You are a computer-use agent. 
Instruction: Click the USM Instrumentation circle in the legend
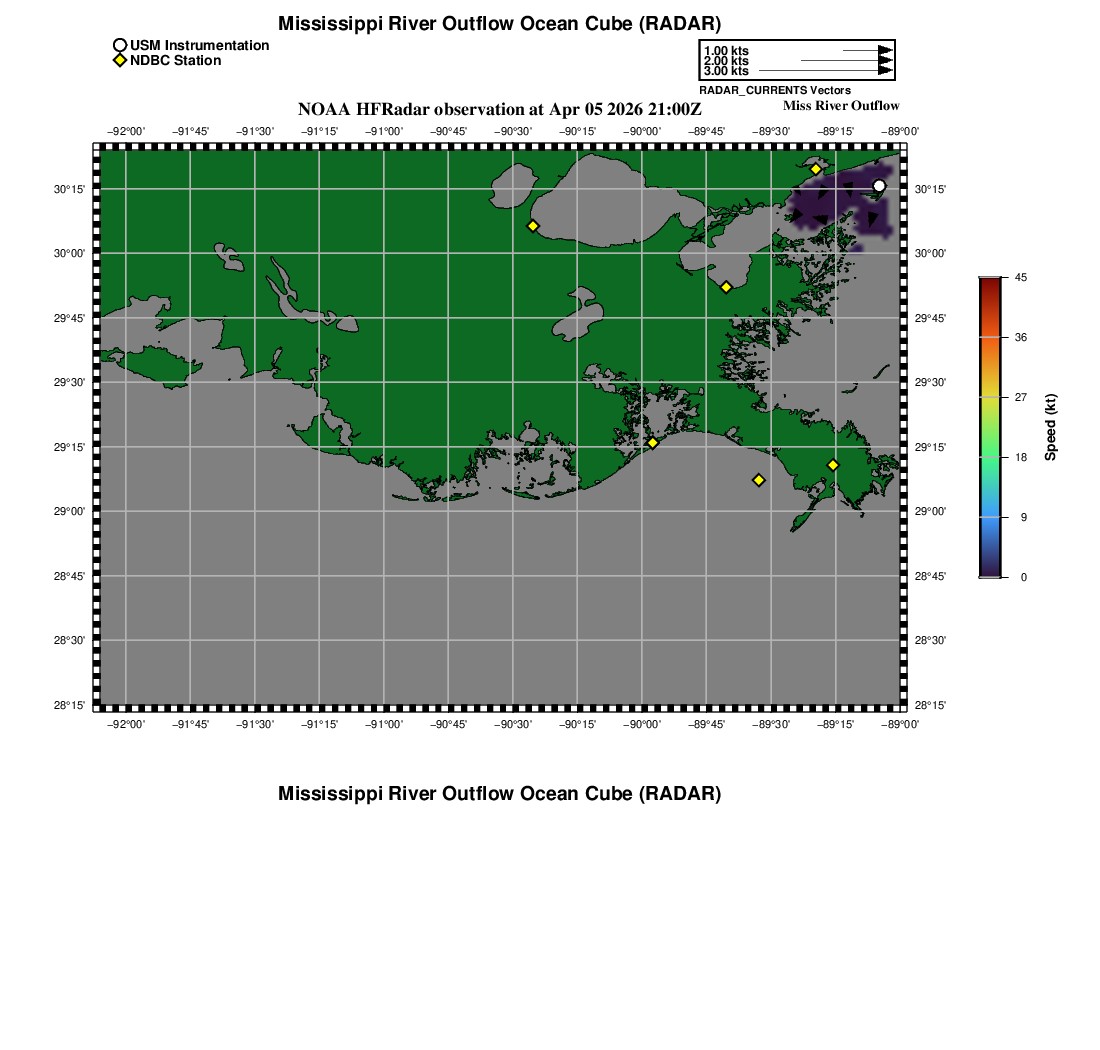coord(120,45)
